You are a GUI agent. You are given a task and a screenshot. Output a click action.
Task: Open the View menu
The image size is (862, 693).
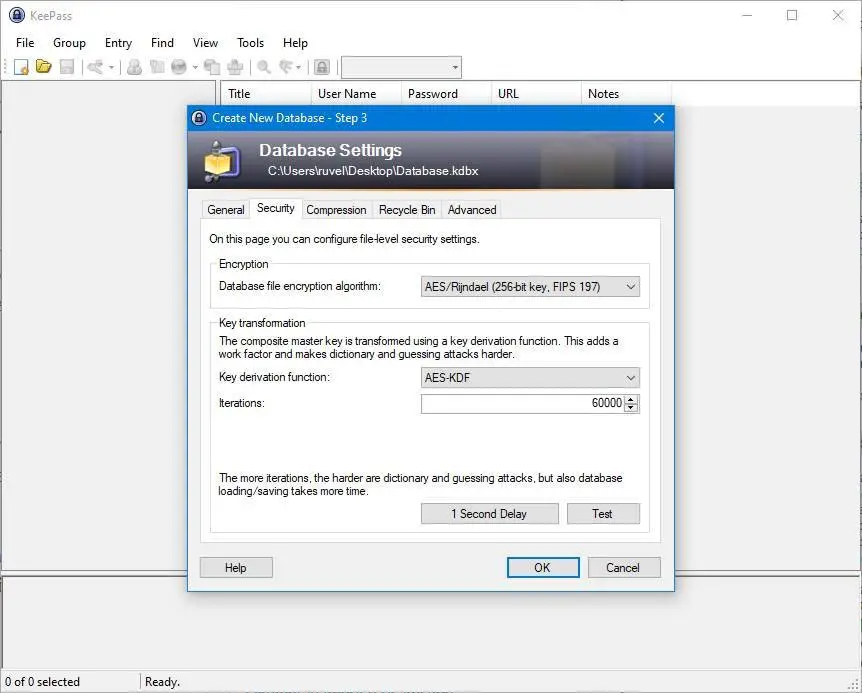(x=205, y=43)
